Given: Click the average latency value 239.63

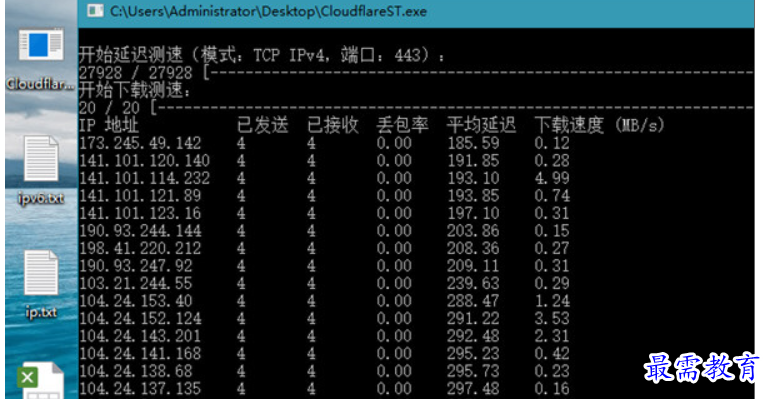Looking at the screenshot, I should point(473,283).
